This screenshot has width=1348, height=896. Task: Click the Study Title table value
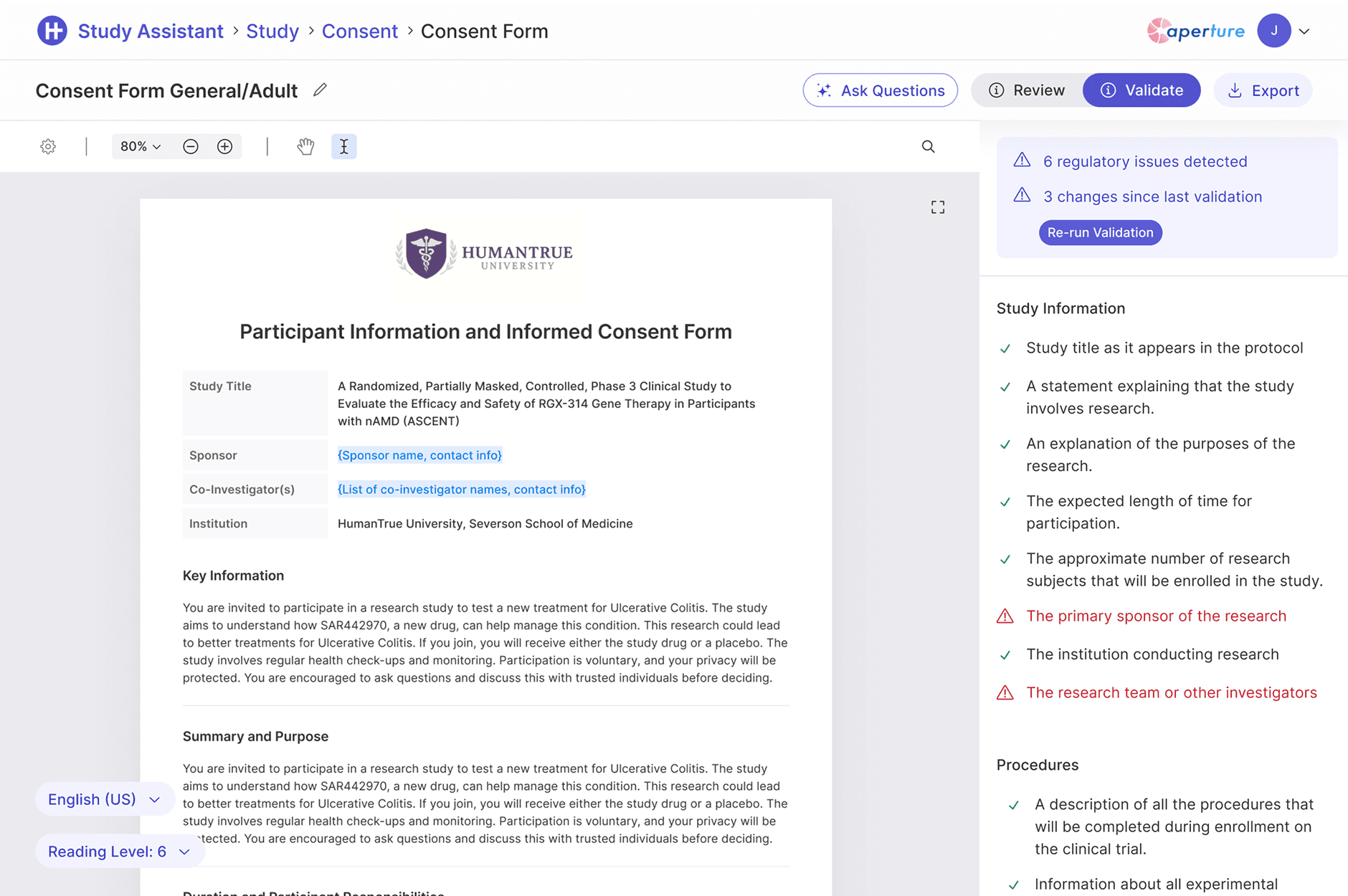pos(546,404)
